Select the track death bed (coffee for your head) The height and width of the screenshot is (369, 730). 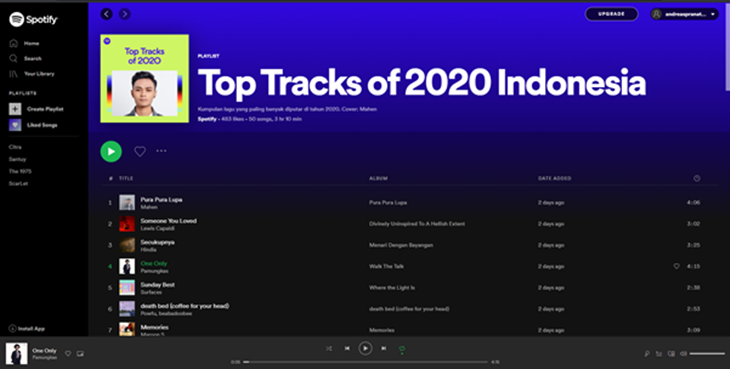(185, 306)
